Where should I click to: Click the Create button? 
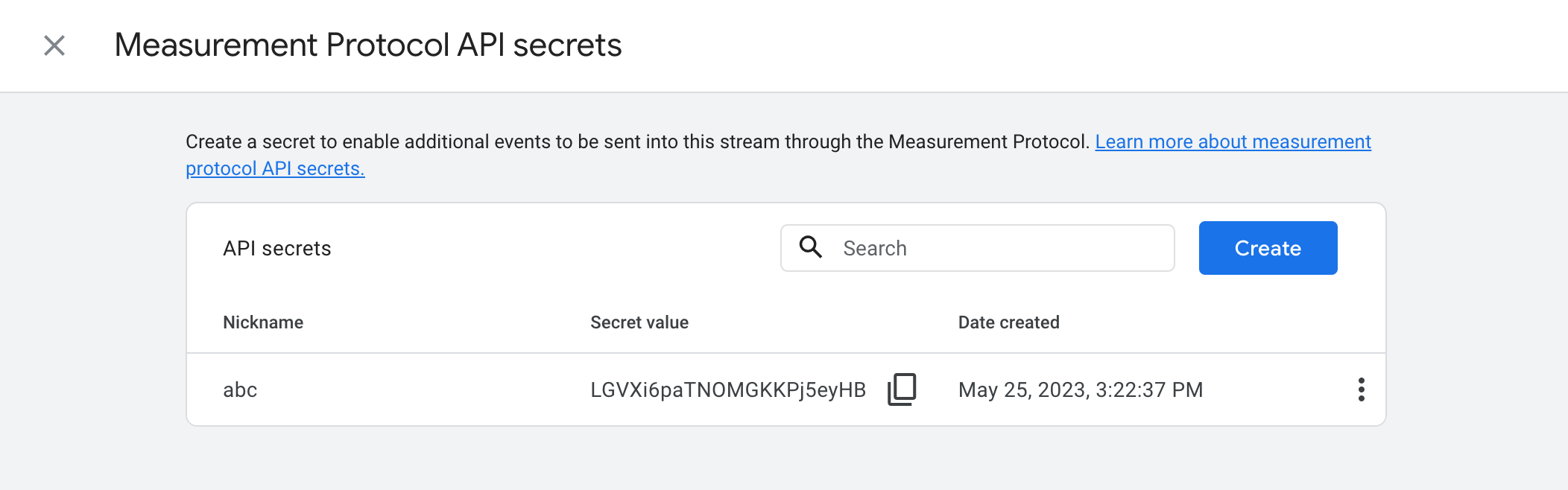coord(1267,247)
